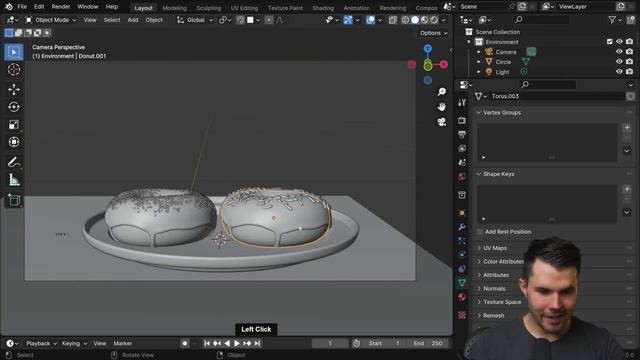Open the Modifiers wrench tab
640x360 pixels.
(x=462, y=227)
